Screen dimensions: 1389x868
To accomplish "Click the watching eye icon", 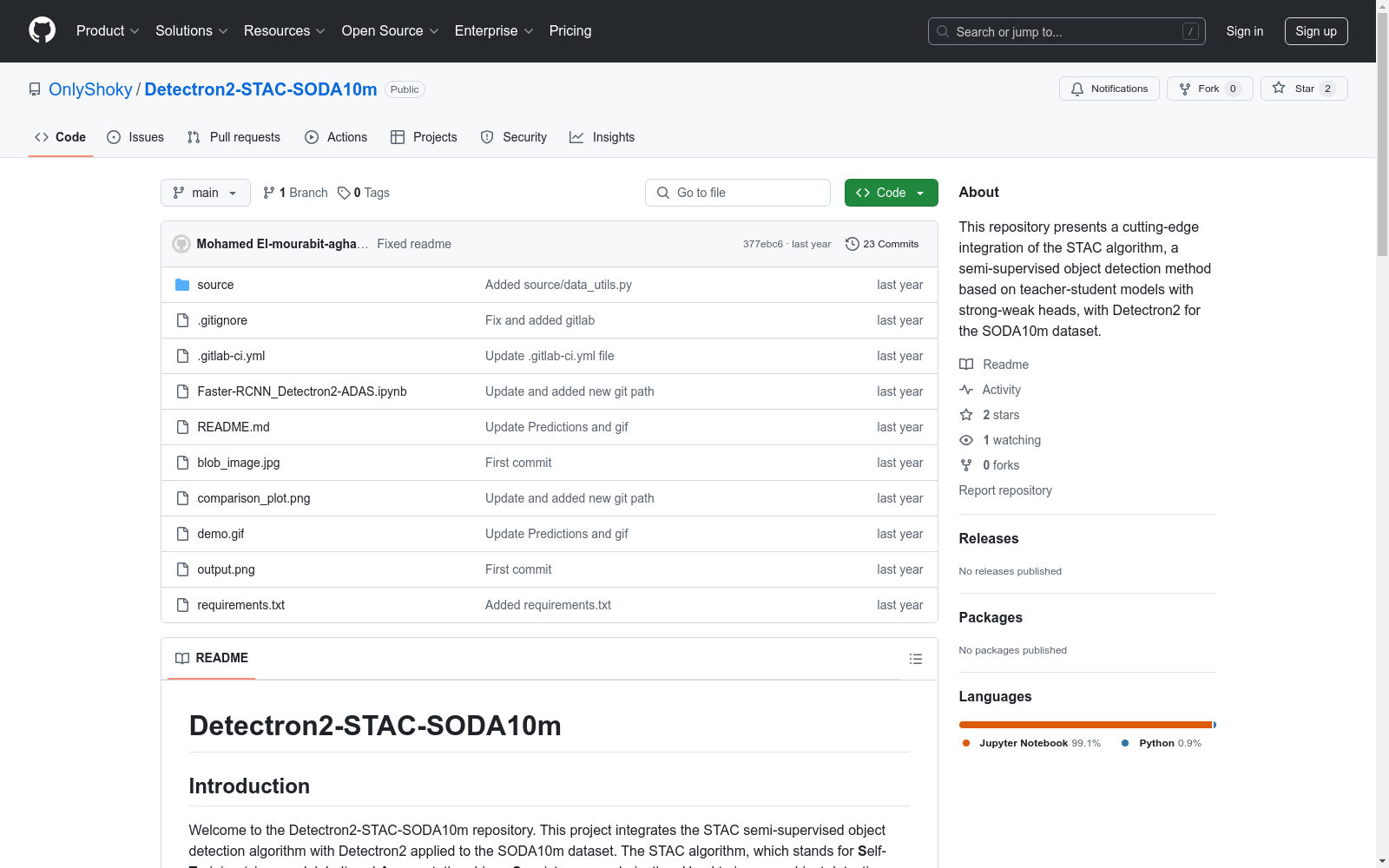I will point(966,440).
